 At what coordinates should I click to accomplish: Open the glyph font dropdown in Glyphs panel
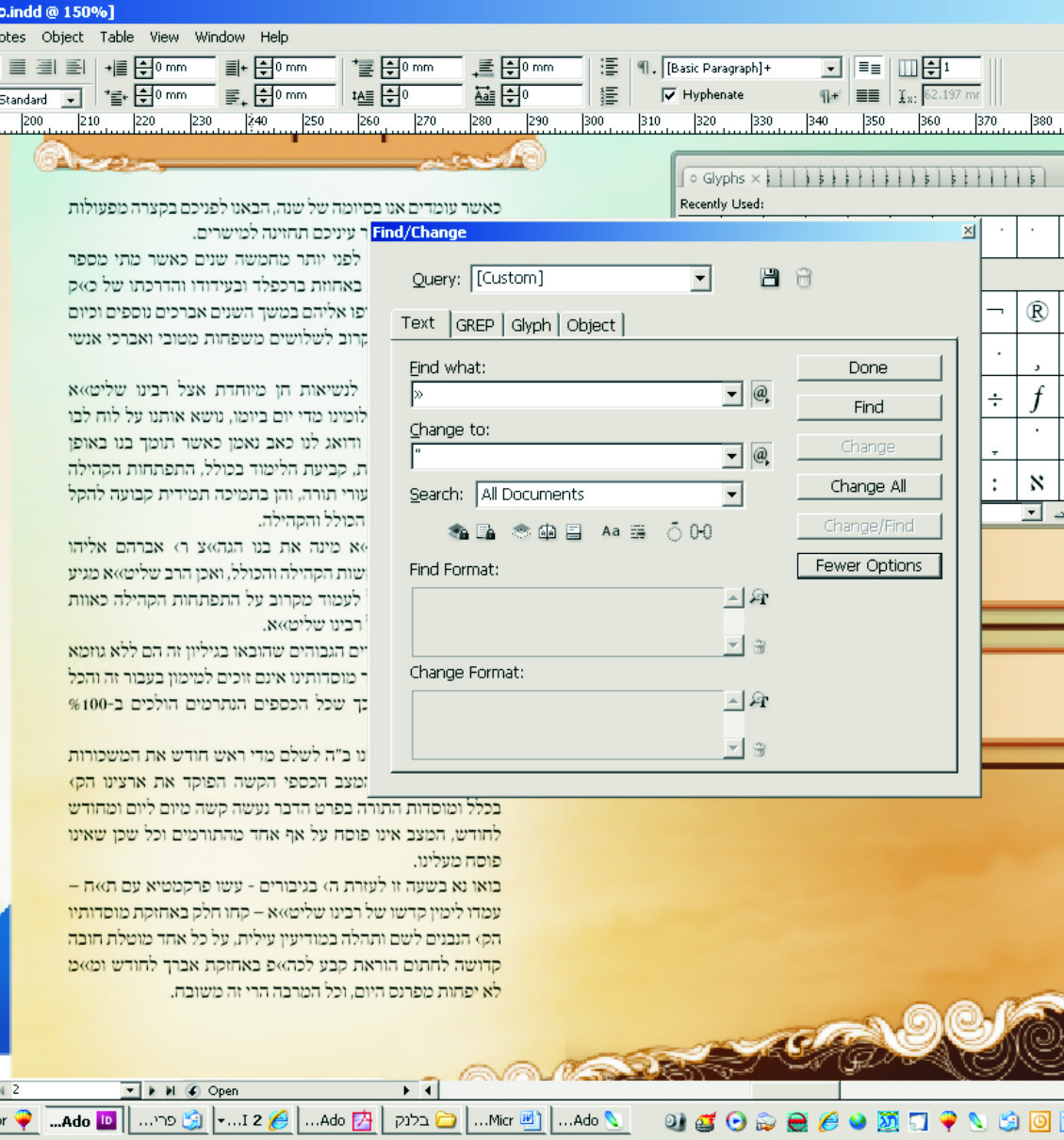click(1033, 513)
